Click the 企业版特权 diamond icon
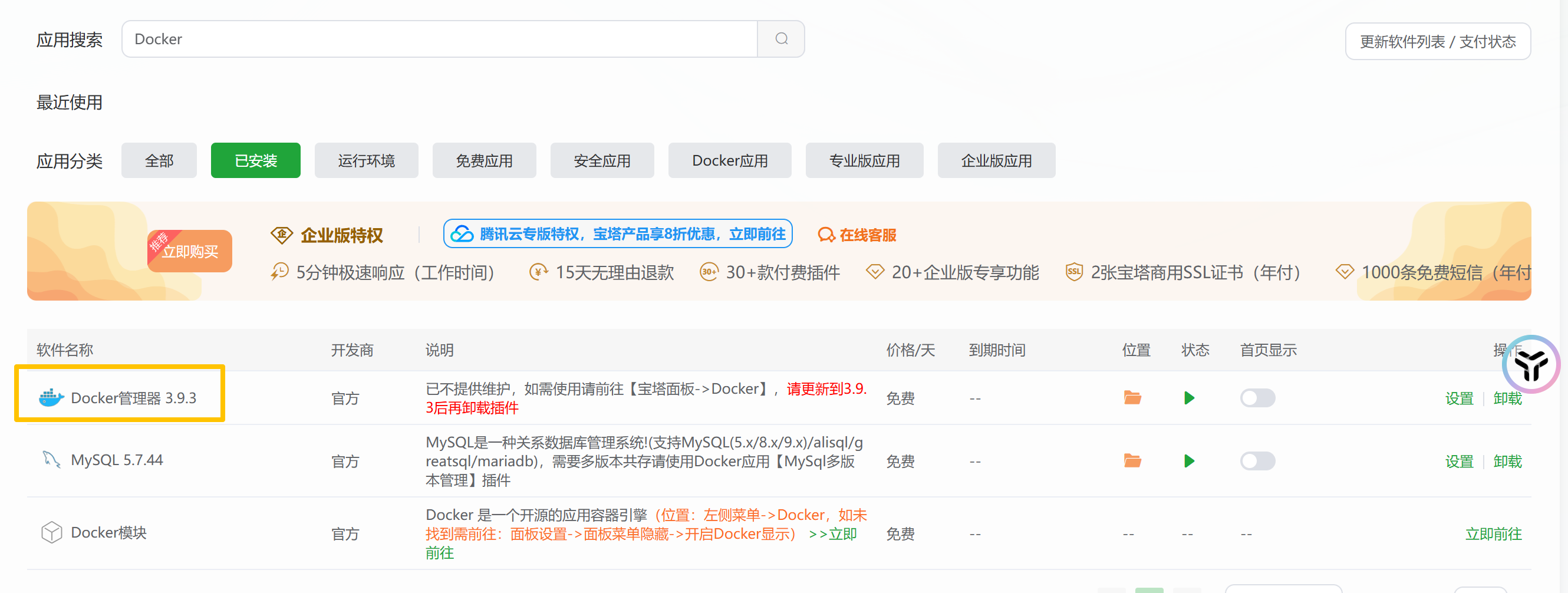Image resolution: width=1568 pixels, height=593 pixels. tap(282, 235)
